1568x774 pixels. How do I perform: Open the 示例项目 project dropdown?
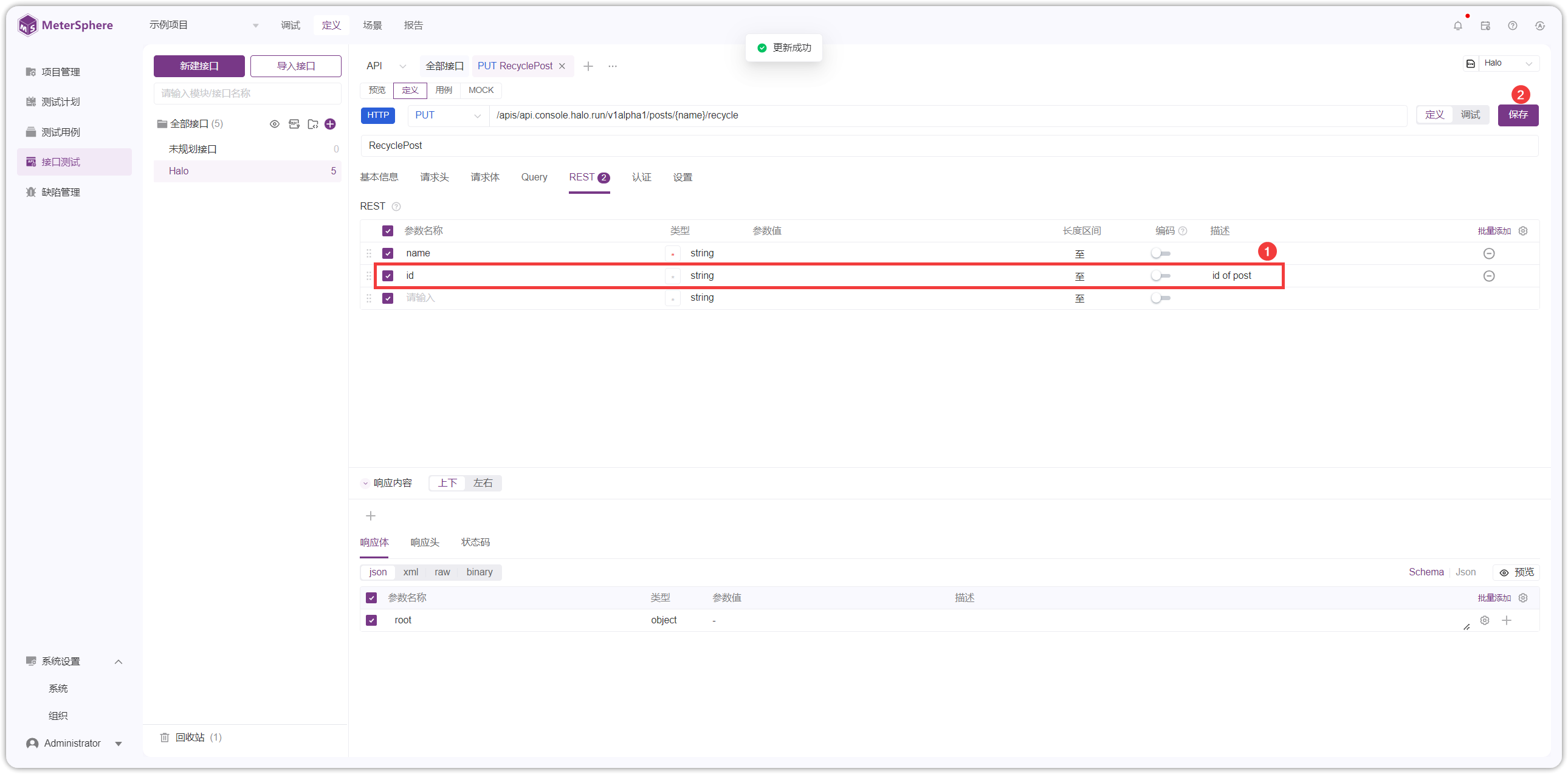click(204, 25)
